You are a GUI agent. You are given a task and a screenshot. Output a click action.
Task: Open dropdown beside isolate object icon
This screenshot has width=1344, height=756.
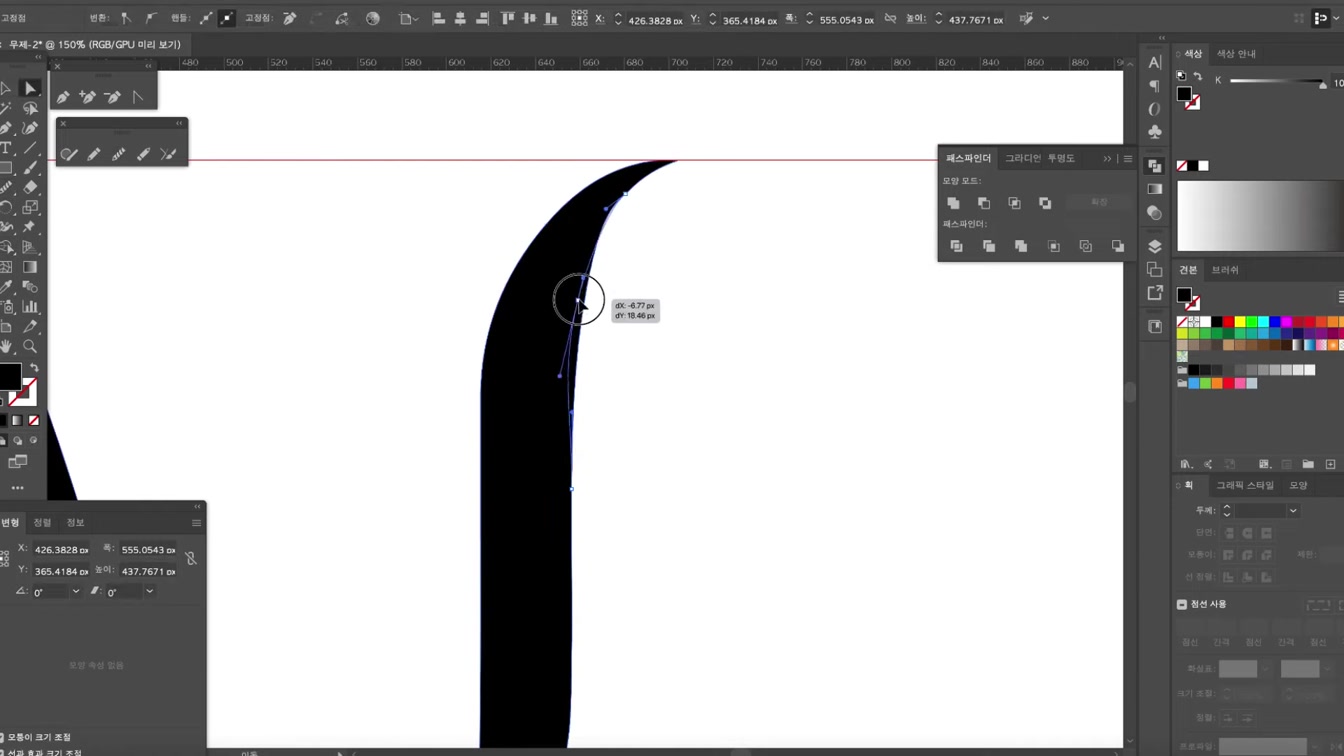pyautogui.click(x=1046, y=18)
